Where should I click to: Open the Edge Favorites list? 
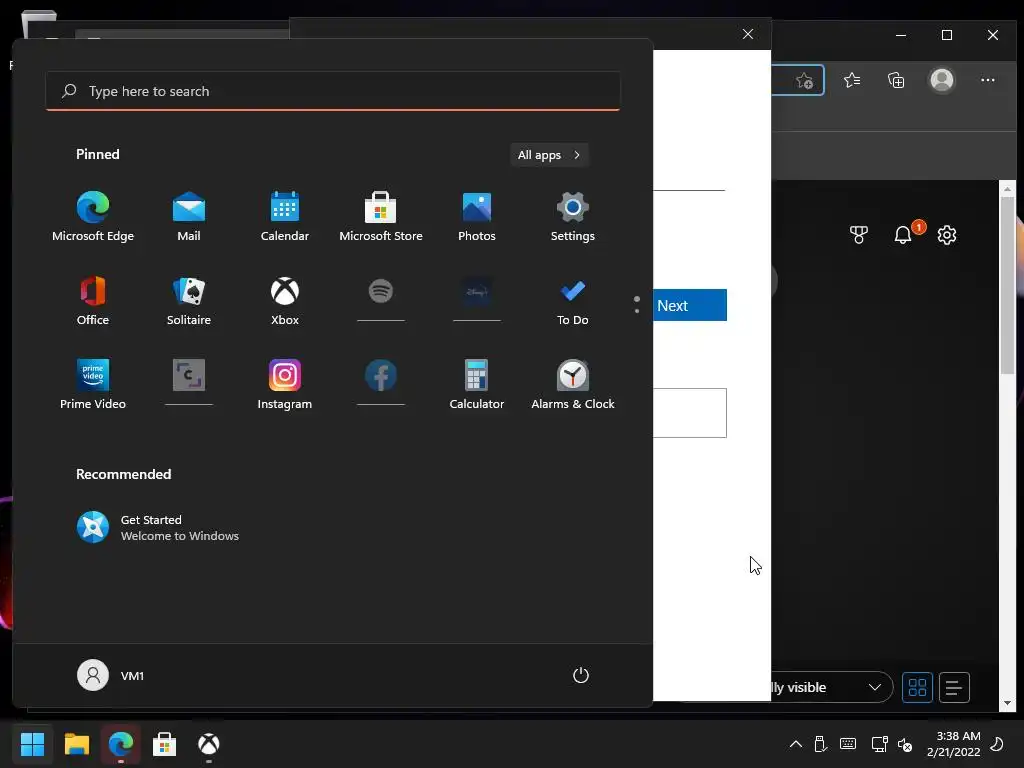(852, 80)
